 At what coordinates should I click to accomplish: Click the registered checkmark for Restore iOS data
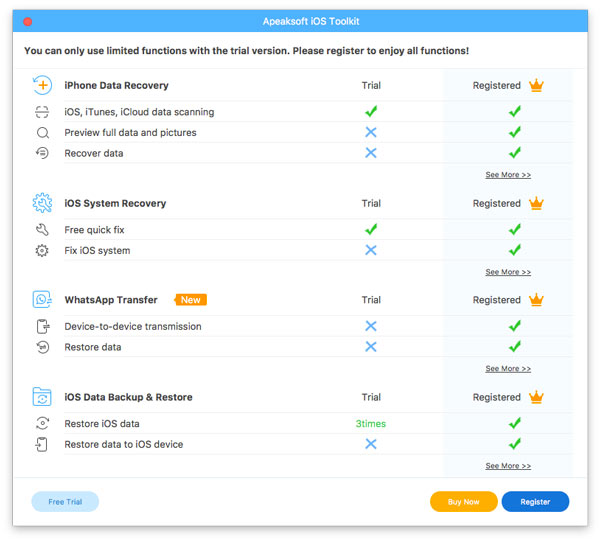[515, 423]
